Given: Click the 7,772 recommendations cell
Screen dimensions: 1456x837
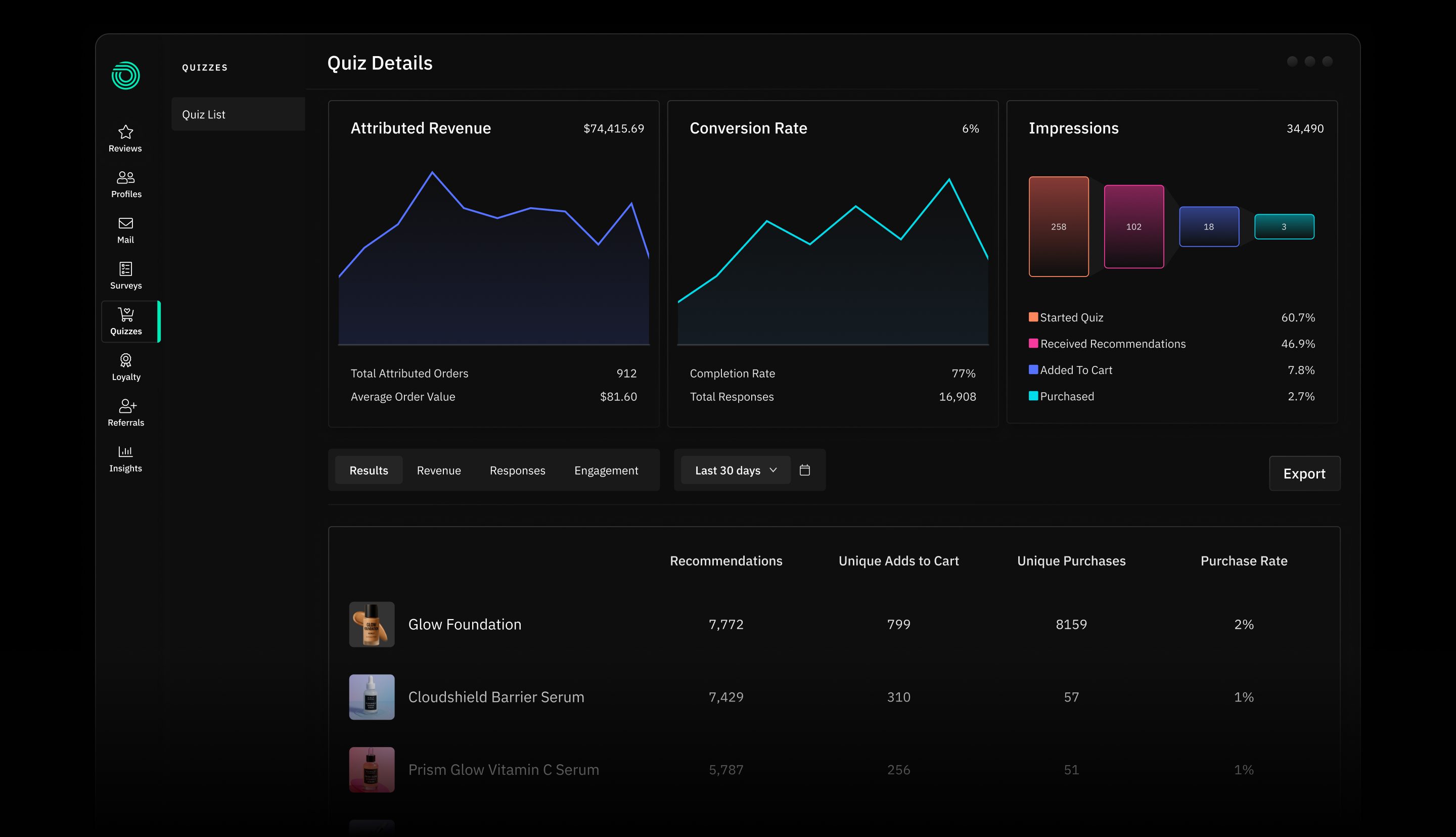Looking at the screenshot, I should pyautogui.click(x=726, y=624).
